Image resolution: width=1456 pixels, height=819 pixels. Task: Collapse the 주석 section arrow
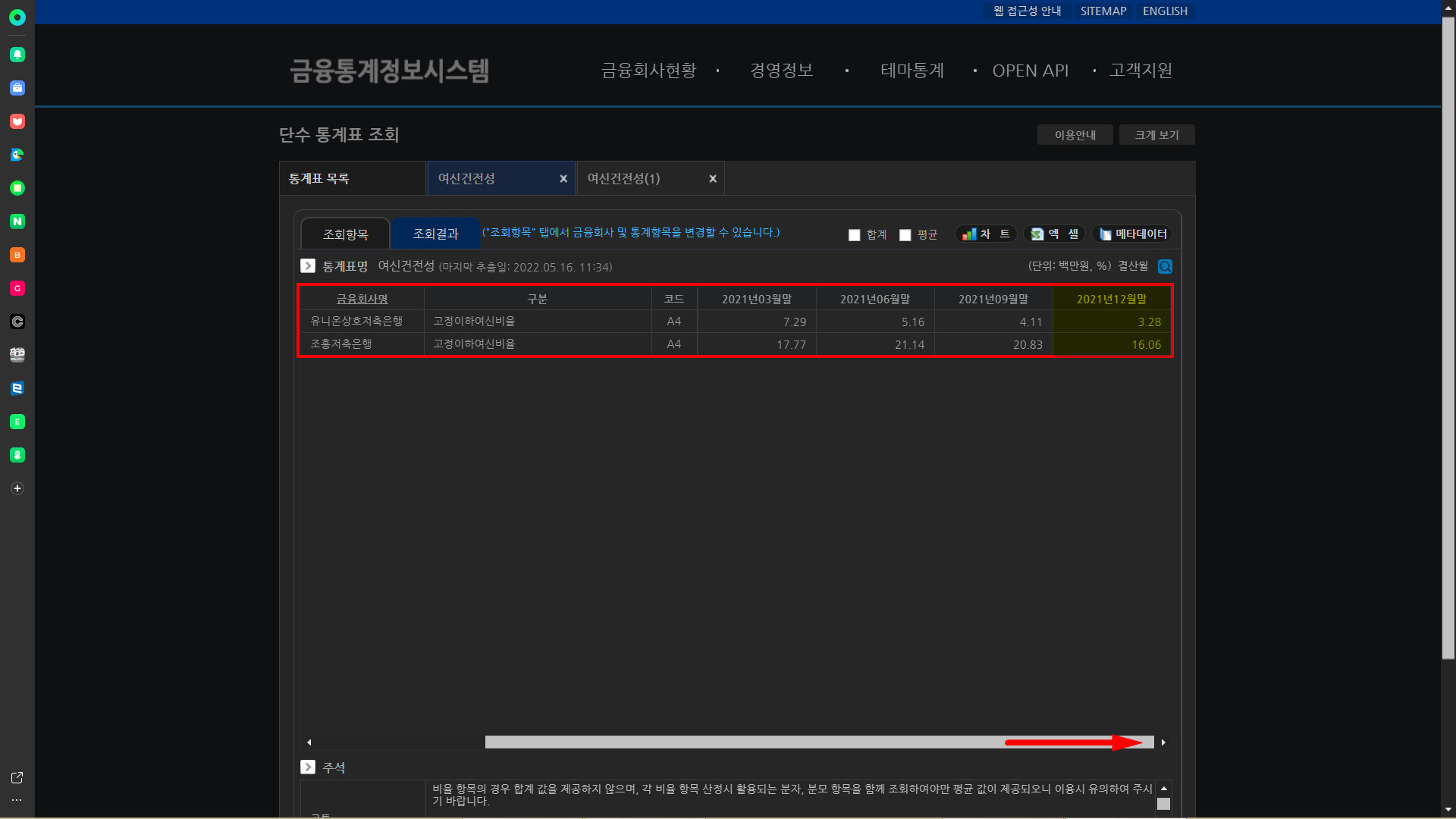(x=308, y=767)
